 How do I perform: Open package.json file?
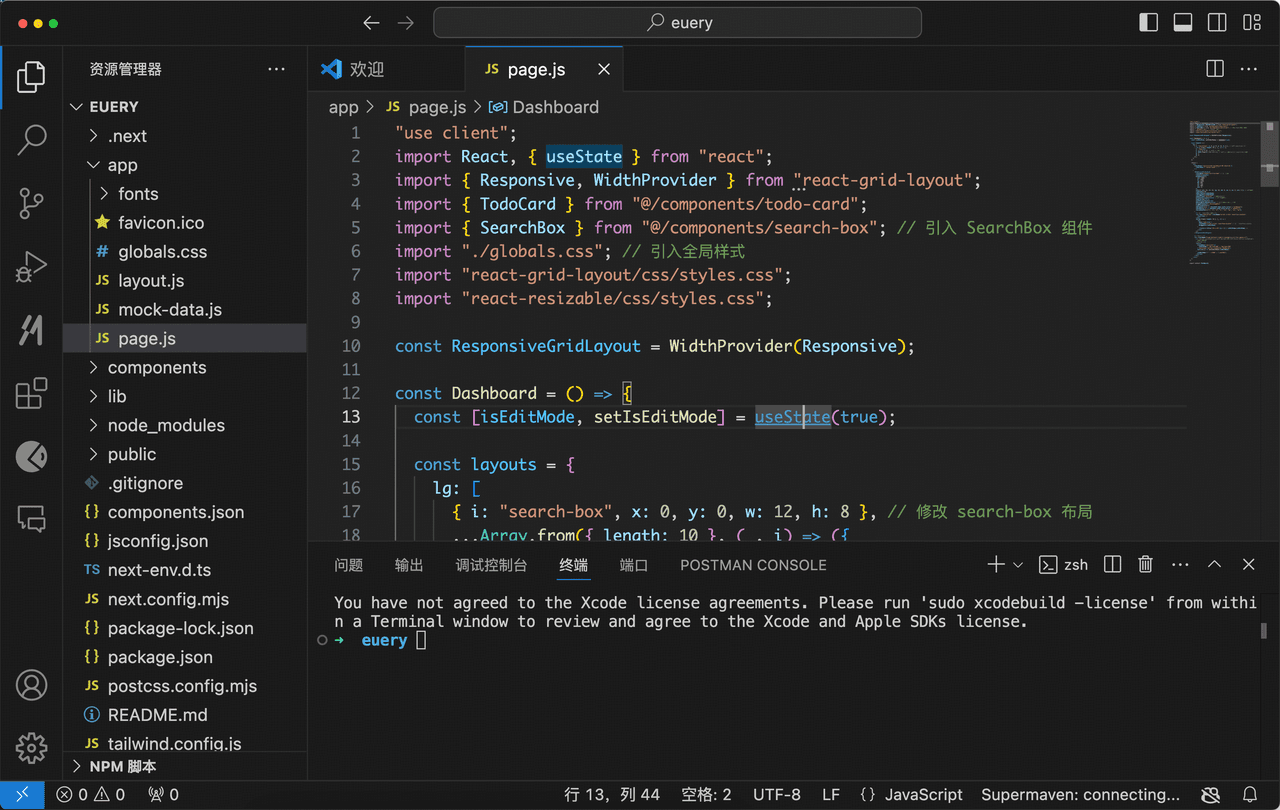coord(185,657)
